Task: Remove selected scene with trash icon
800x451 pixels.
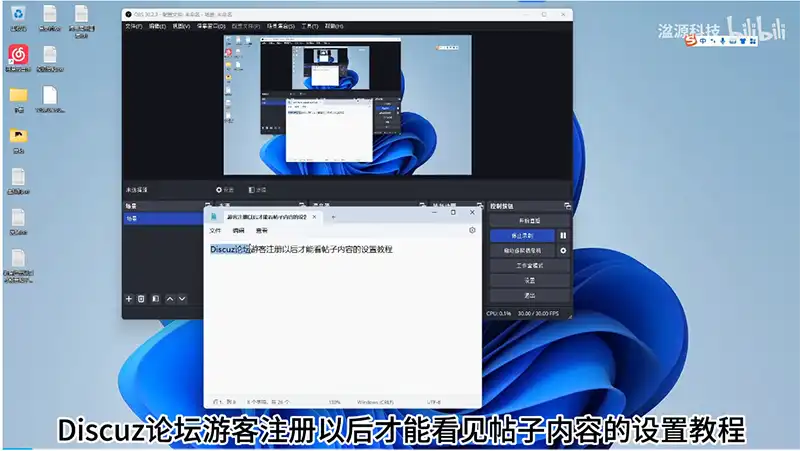Action: pyautogui.click(x=142, y=298)
